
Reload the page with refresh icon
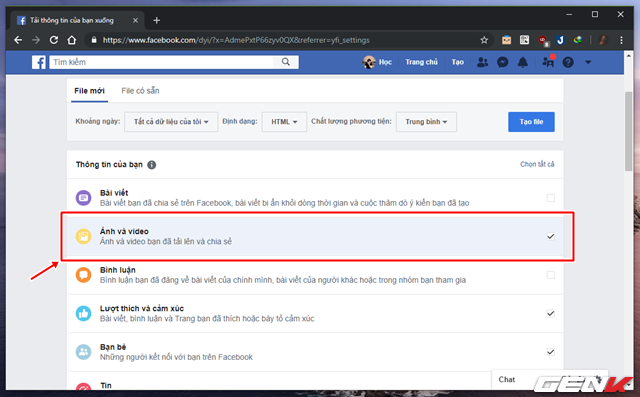(54, 40)
